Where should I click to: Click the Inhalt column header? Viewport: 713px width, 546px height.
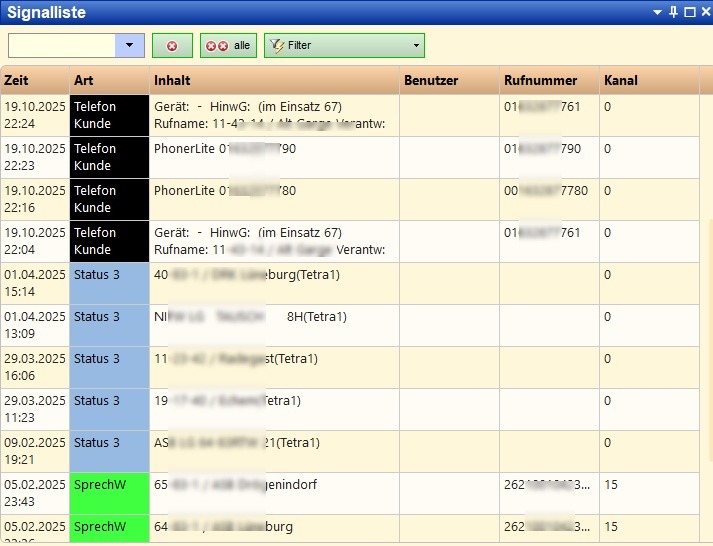[274, 81]
